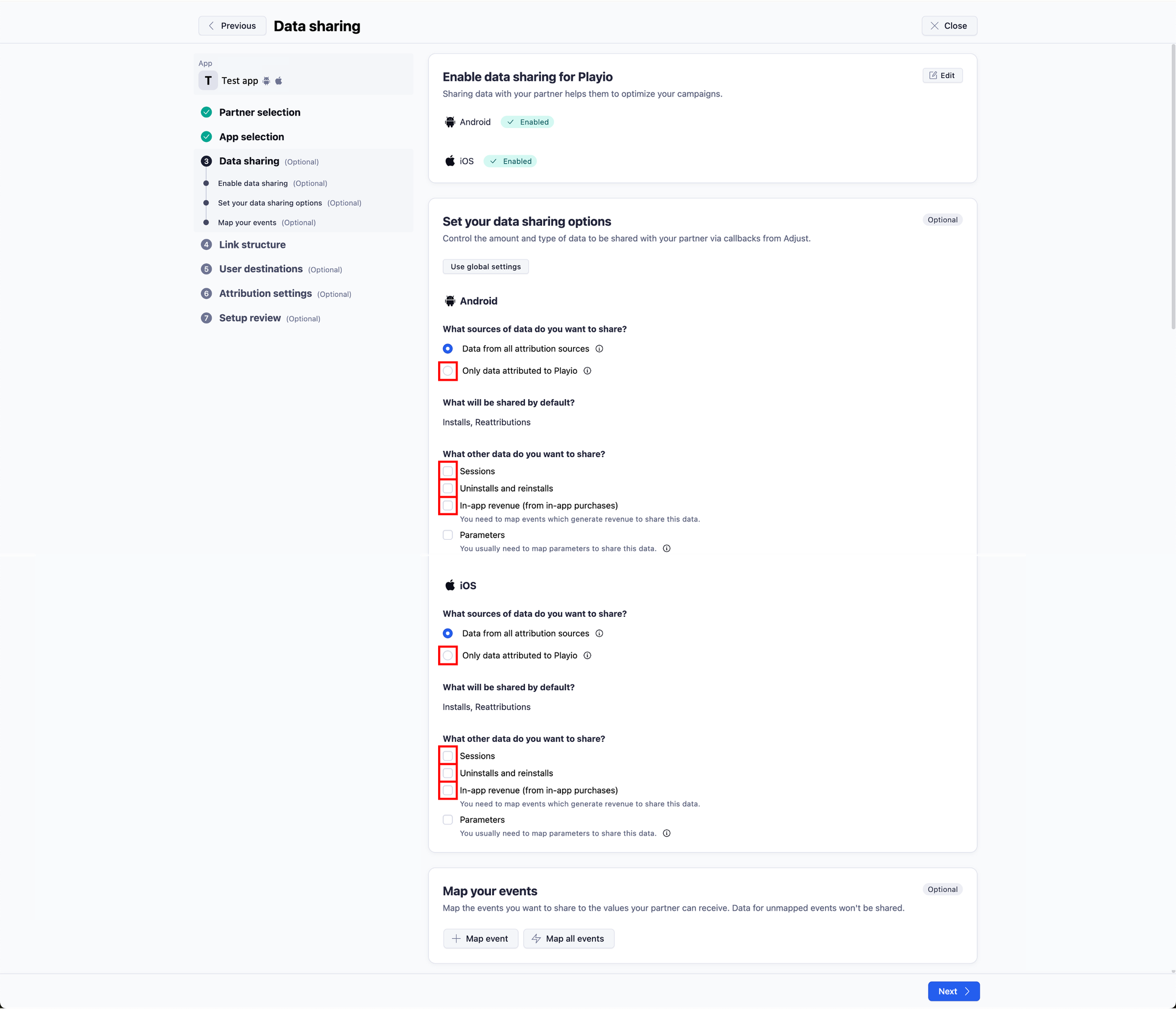The image size is (1176, 1009).
Task: Click the Map event button
Action: tap(480, 938)
